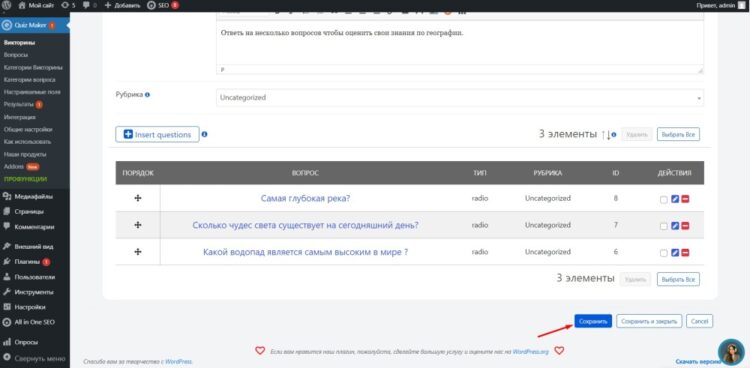Open Категории Викторины page

pyautogui.click(x=33, y=67)
